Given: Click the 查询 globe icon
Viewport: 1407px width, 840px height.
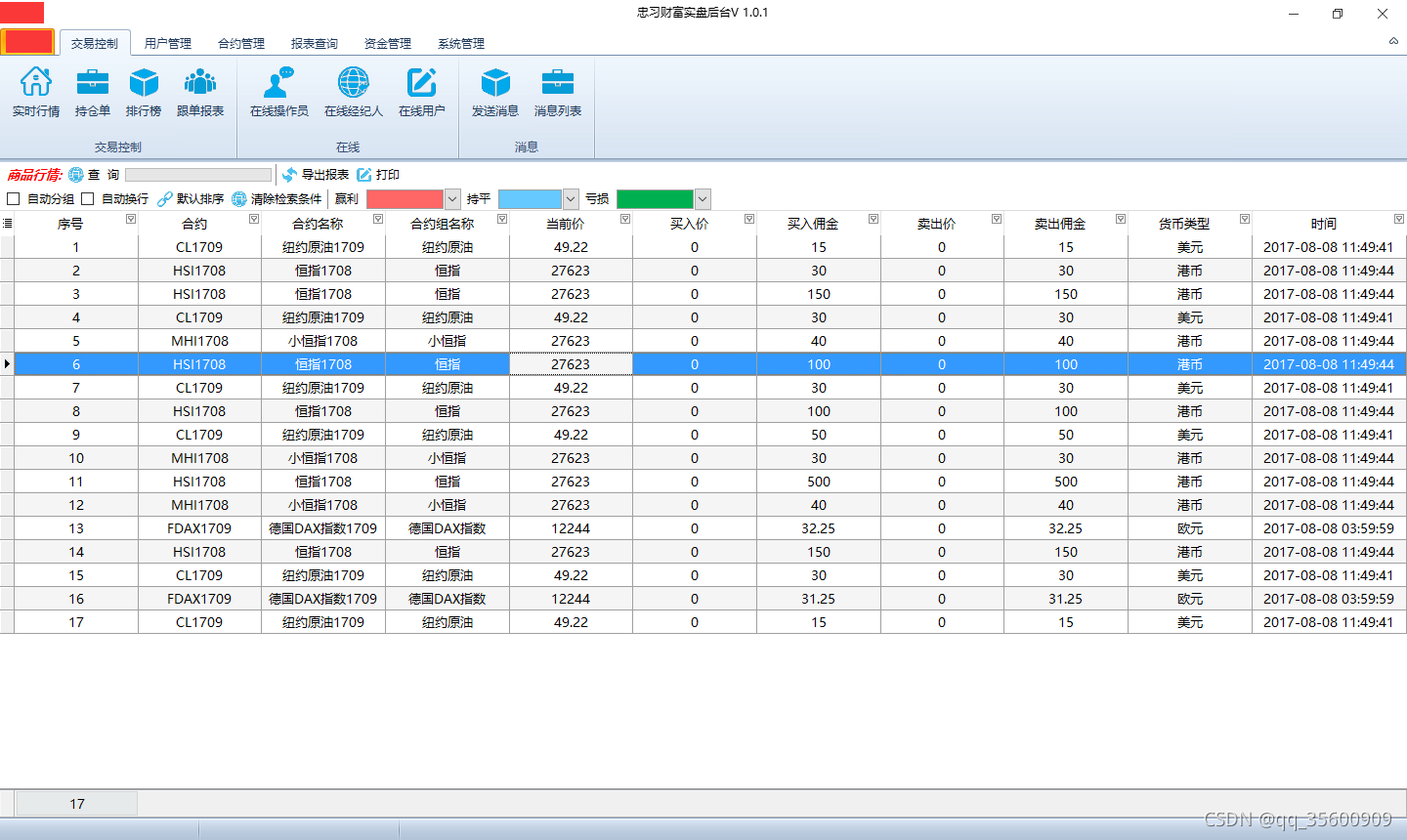Looking at the screenshot, I should [x=76, y=175].
